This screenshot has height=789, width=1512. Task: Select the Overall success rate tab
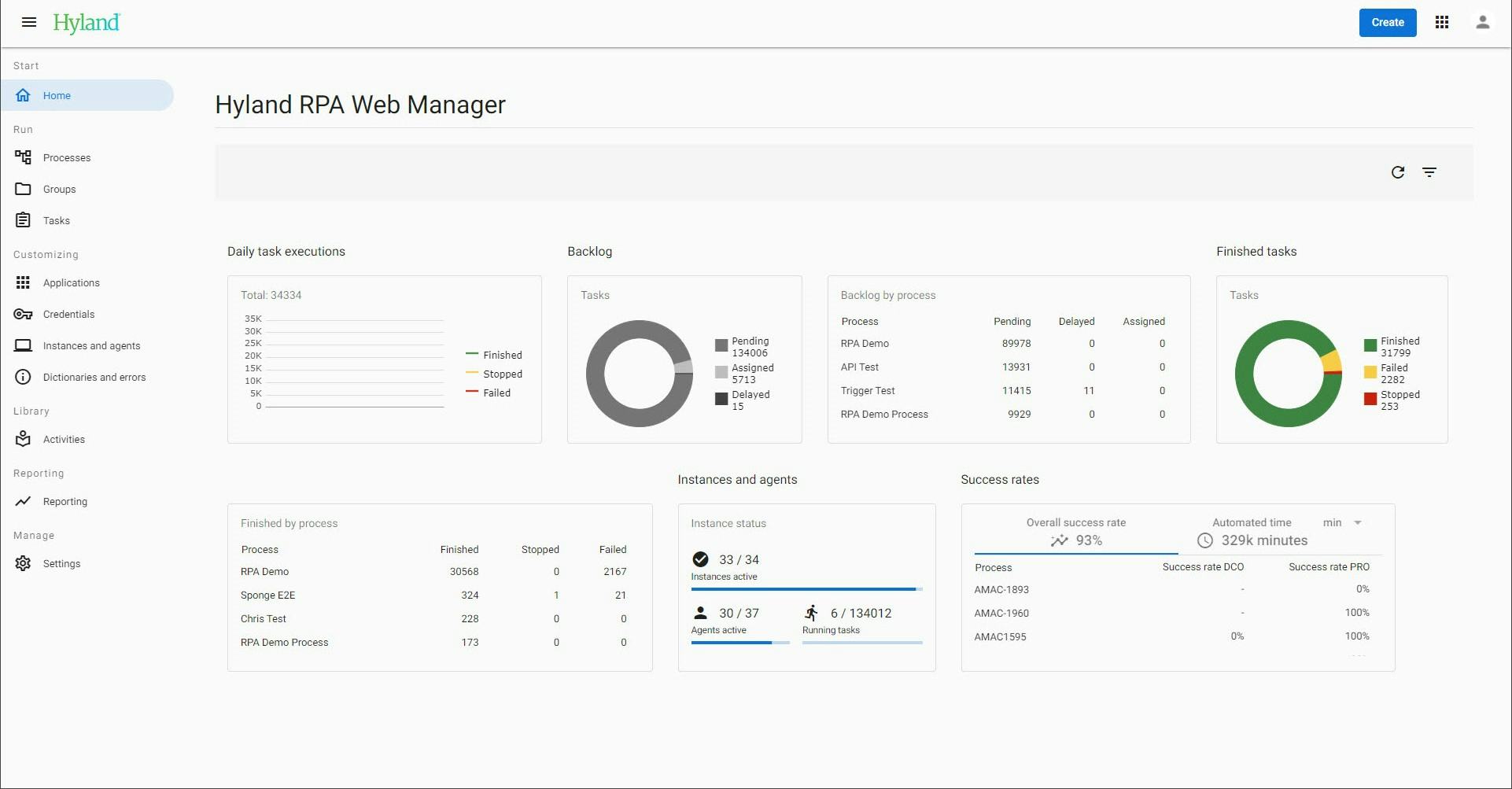point(1076,533)
